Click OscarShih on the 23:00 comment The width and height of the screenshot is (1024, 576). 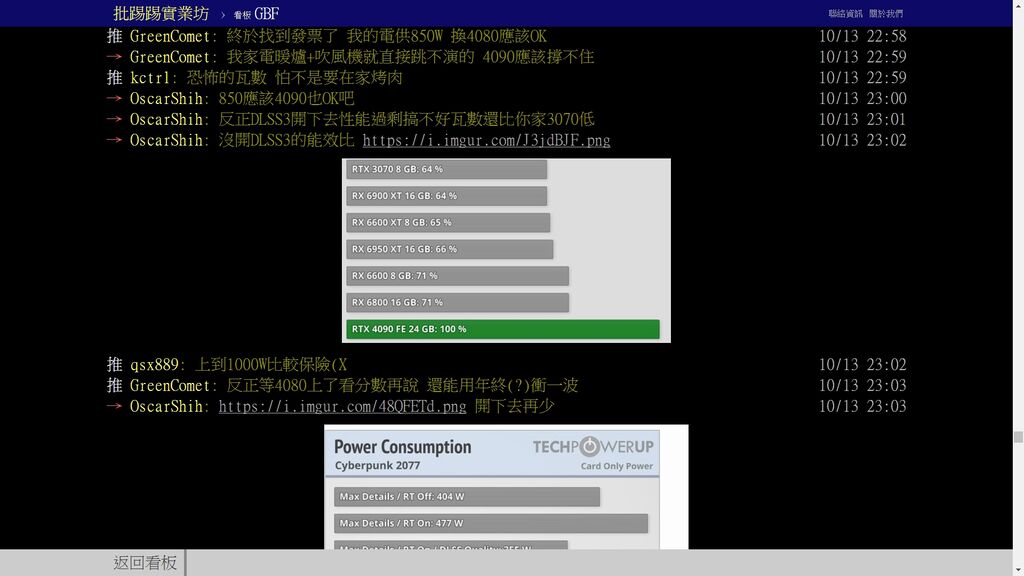click(165, 99)
